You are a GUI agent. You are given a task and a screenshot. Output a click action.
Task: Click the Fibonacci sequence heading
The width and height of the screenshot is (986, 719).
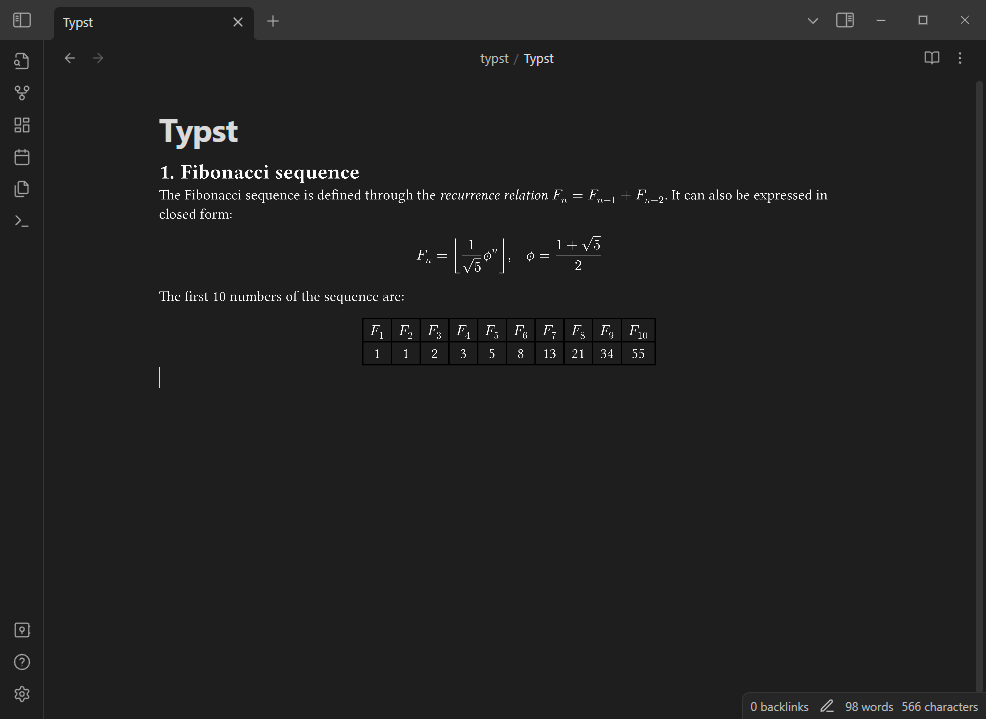259,172
